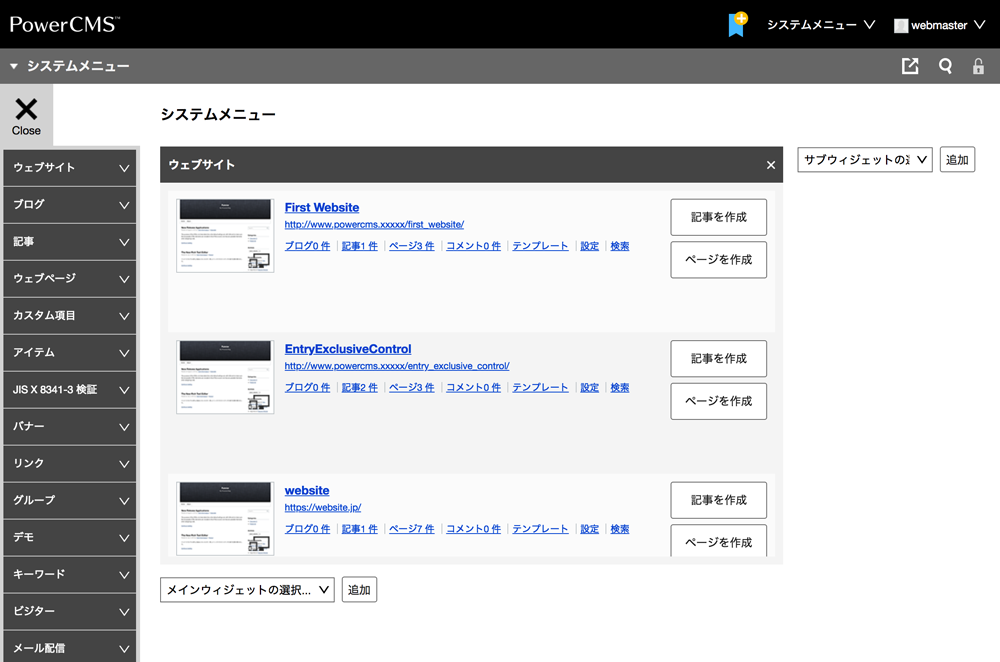Click the padlock icon in toolbar
This screenshot has height=662, width=1000.
978,67
